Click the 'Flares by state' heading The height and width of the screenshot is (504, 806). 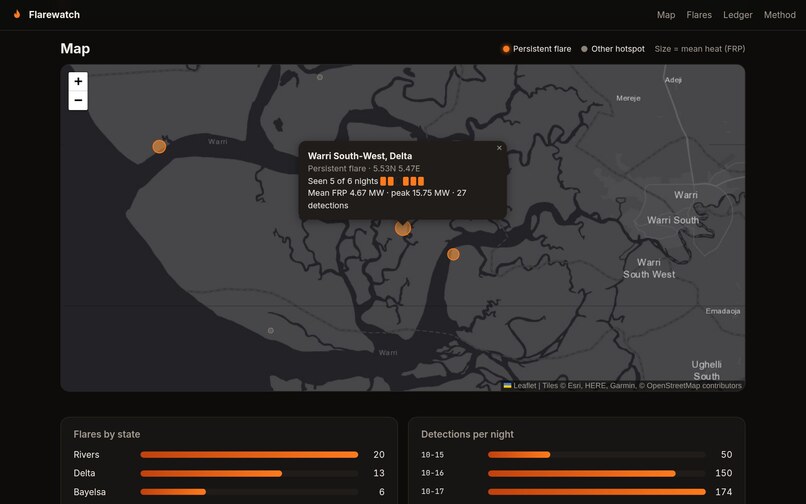(x=107, y=434)
